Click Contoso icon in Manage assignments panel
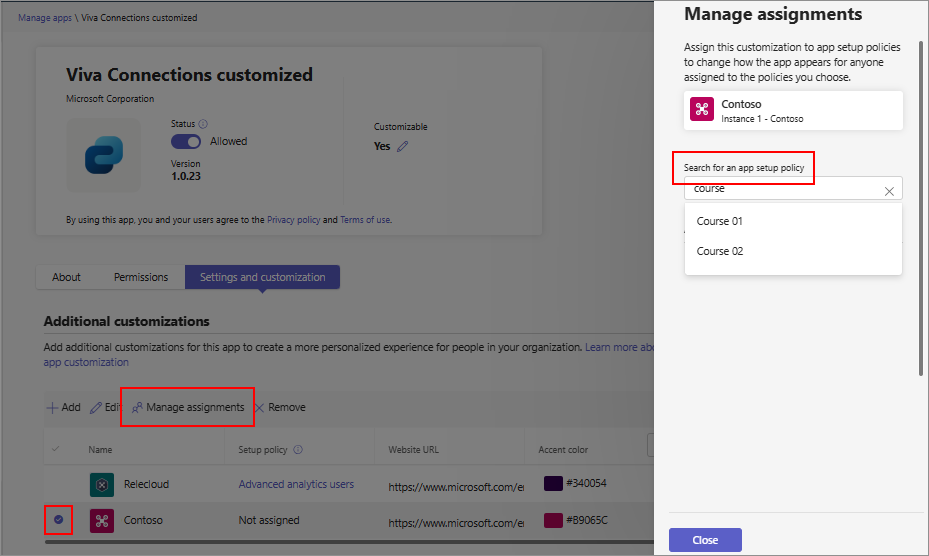The height and width of the screenshot is (556, 929). click(702, 109)
